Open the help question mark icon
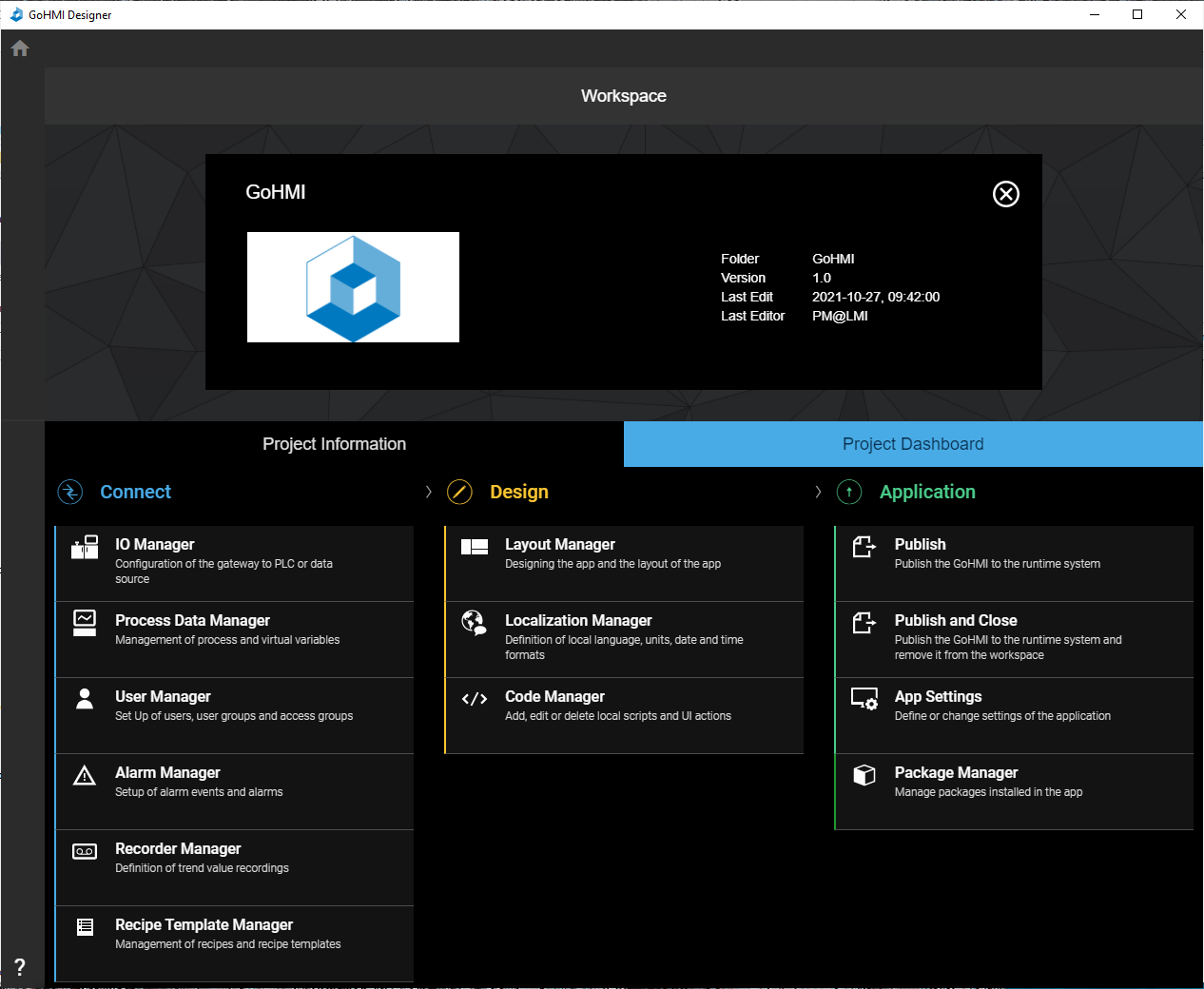This screenshot has width=1204, height=989. click(20, 967)
